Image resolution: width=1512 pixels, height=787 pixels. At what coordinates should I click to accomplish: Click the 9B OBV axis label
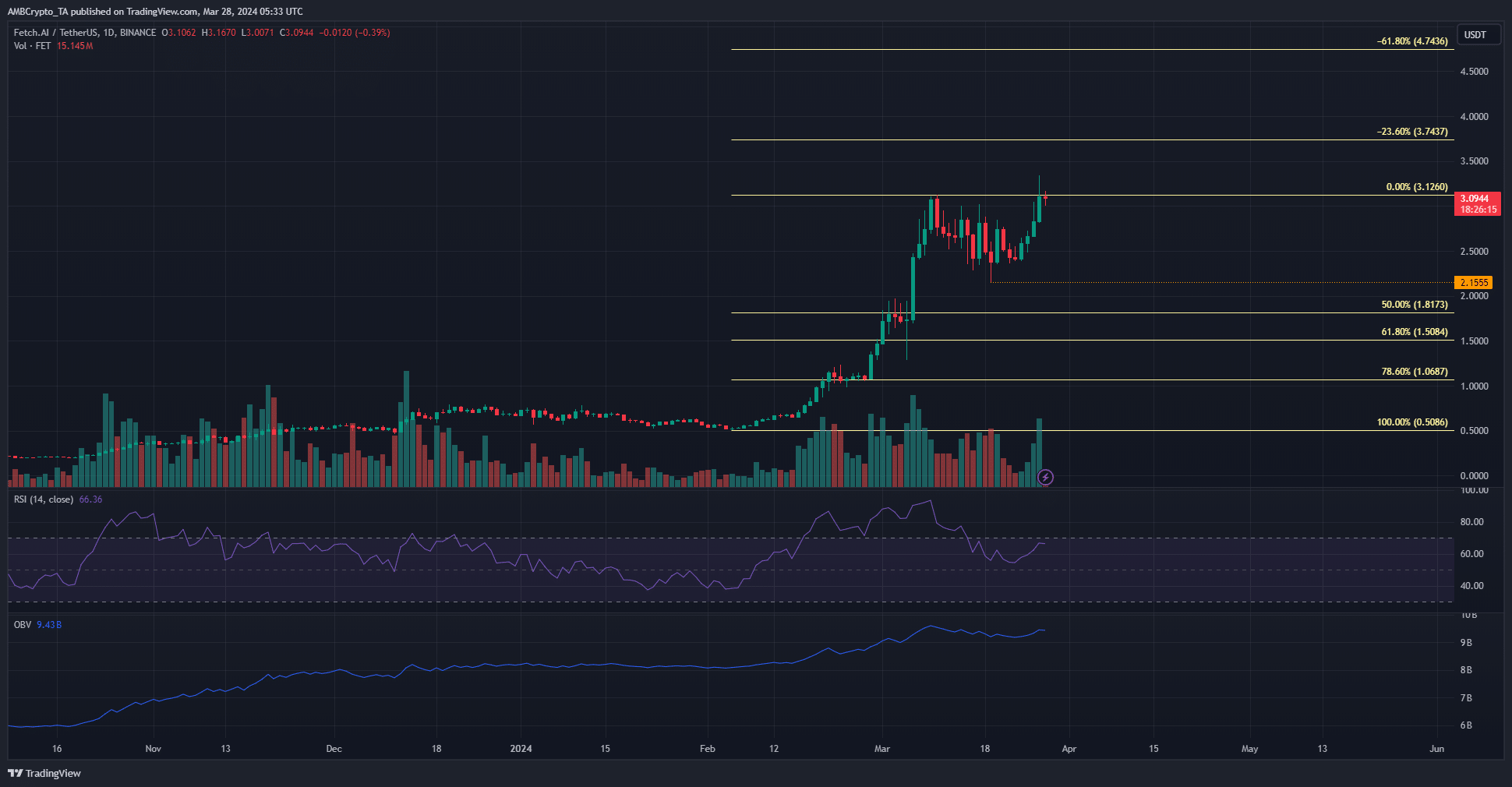(x=1466, y=643)
